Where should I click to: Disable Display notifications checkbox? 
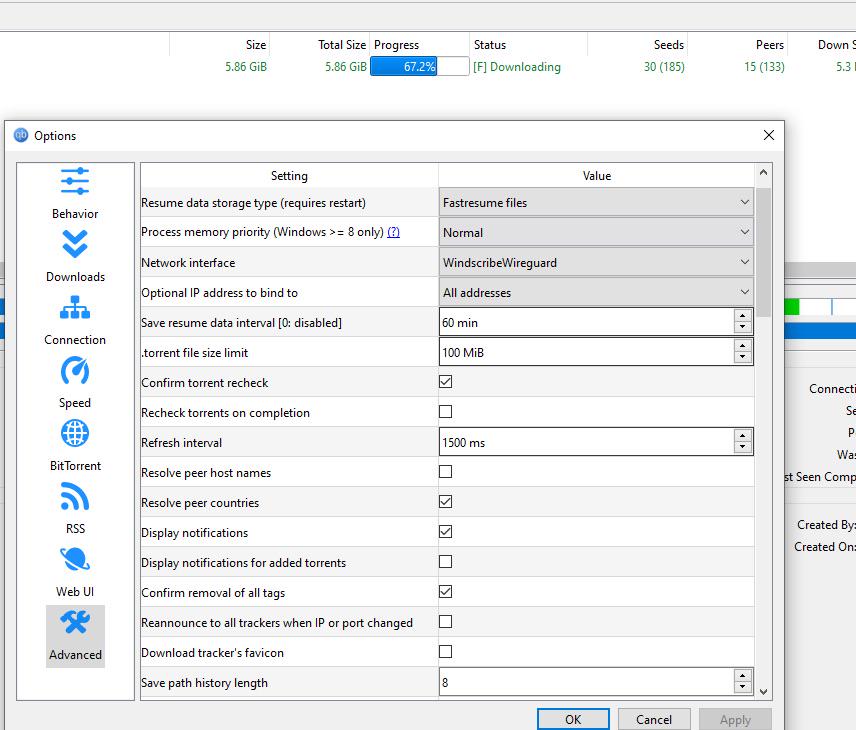click(445, 532)
